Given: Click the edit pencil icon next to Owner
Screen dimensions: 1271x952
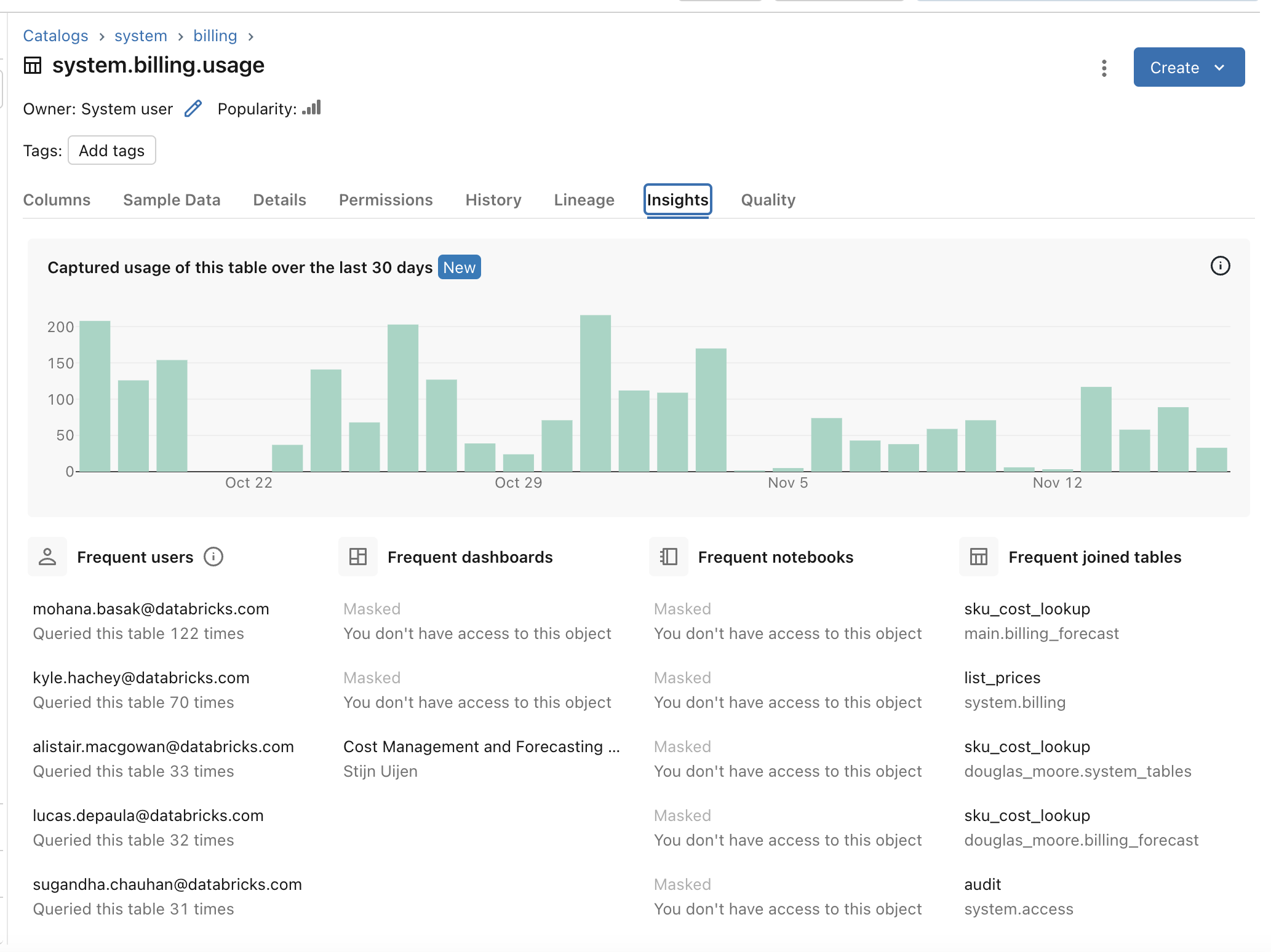Looking at the screenshot, I should [x=193, y=109].
